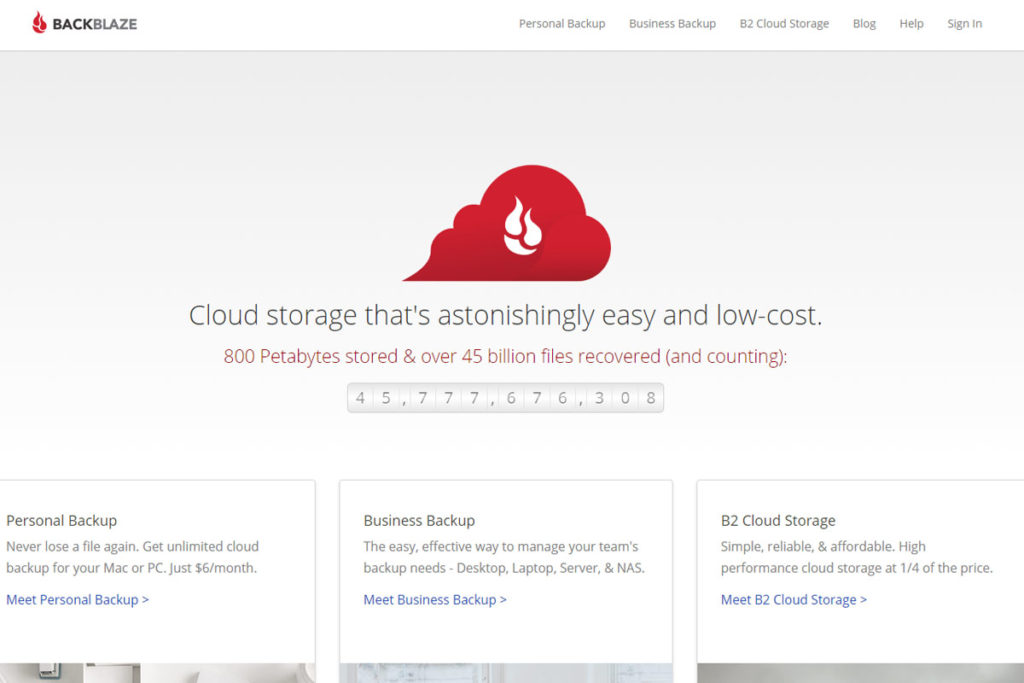The height and width of the screenshot is (683, 1024).
Task: Go to the Blog page
Action: pyautogui.click(x=864, y=24)
